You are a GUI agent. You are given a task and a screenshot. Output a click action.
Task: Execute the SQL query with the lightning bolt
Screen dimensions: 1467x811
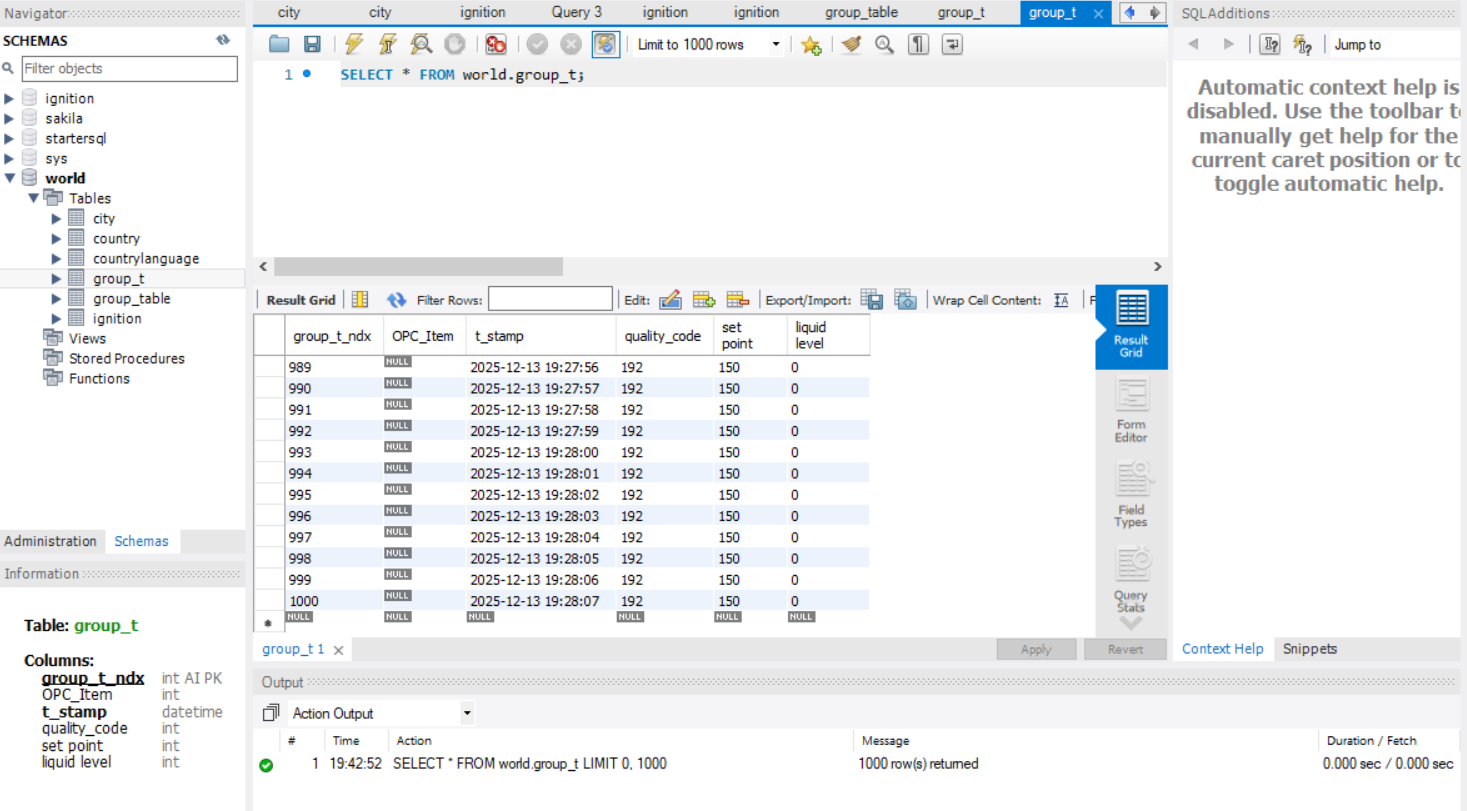(x=354, y=44)
